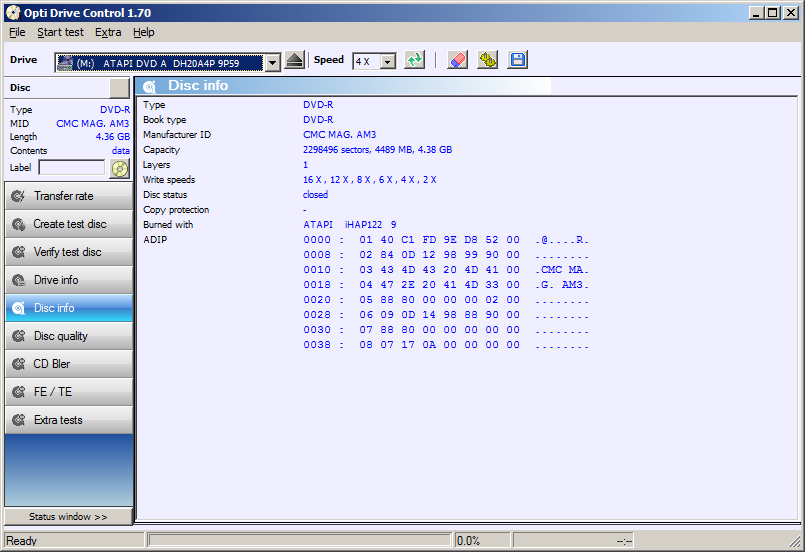Click the bottom progress bar

click(x=299, y=540)
